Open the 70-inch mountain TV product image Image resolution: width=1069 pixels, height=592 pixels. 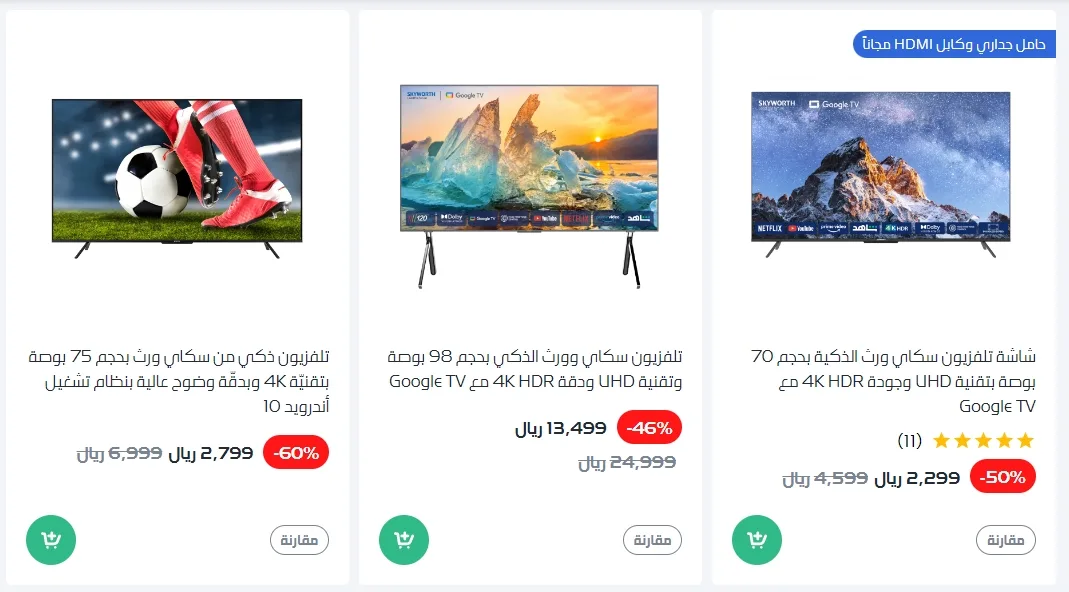(x=881, y=175)
